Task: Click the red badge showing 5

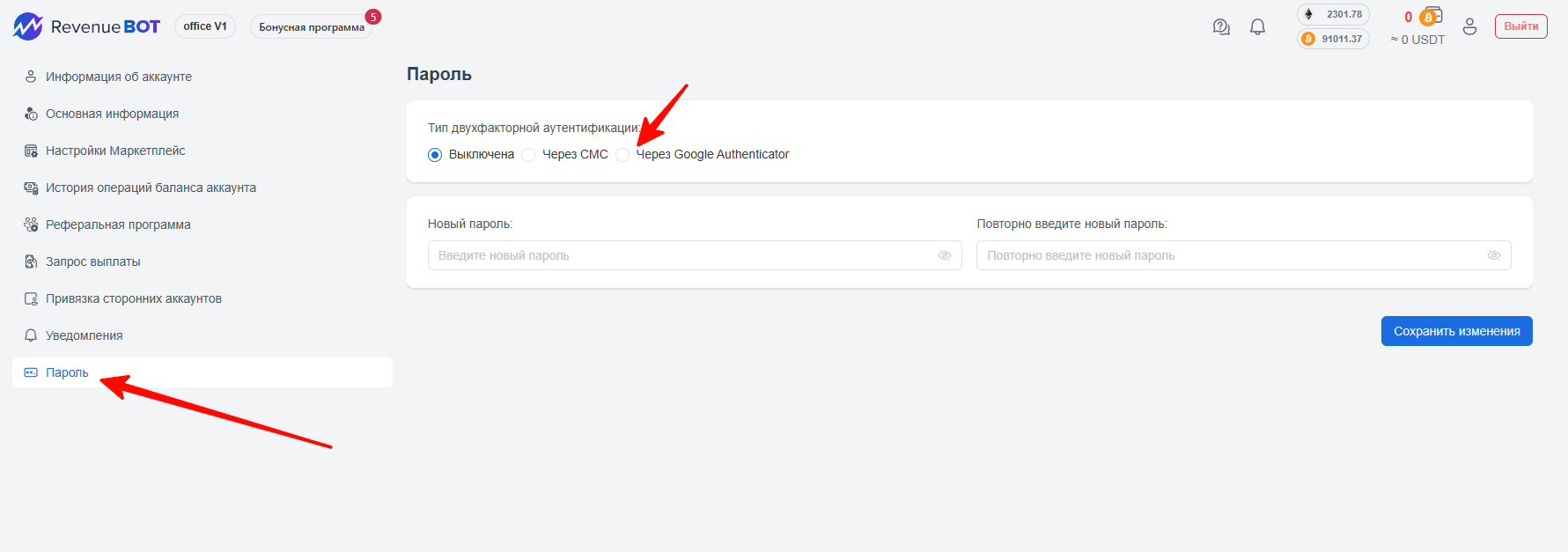Action: (373, 17)
